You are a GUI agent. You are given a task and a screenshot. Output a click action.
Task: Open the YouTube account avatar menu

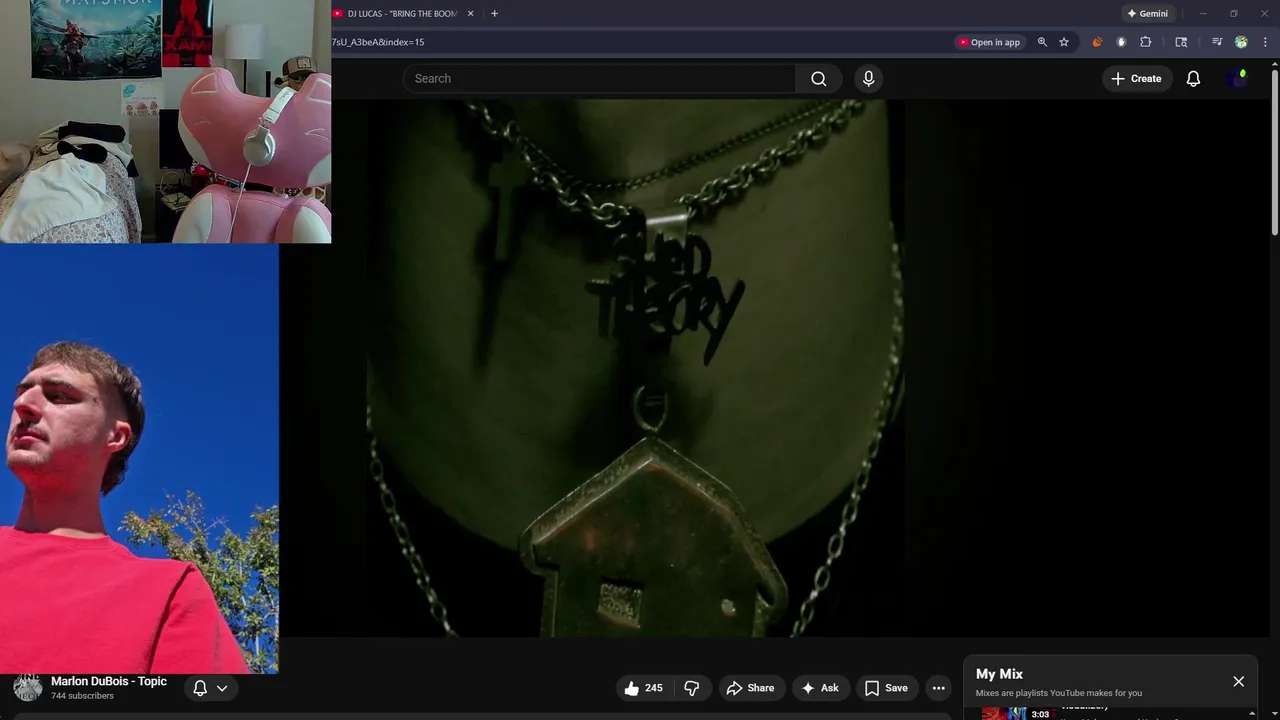click(x=1237, y=79)
